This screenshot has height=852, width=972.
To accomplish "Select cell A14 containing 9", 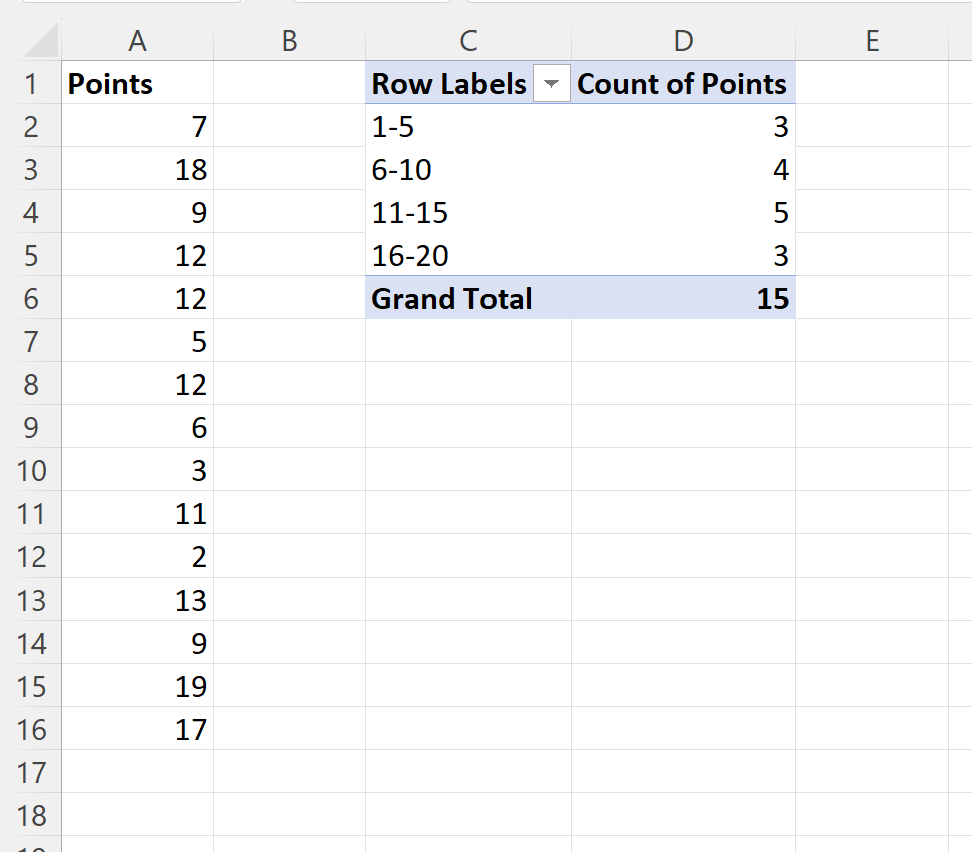I will [x=138, y=643].
